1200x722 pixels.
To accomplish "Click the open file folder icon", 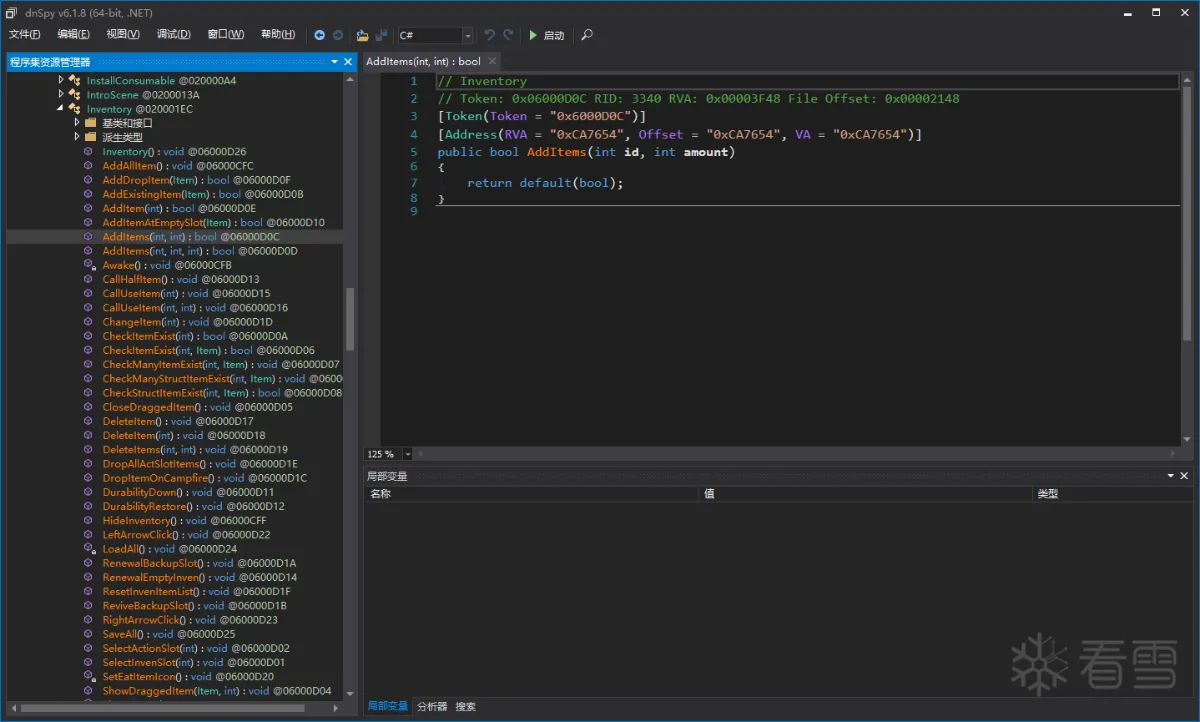I will coord(362,35).
